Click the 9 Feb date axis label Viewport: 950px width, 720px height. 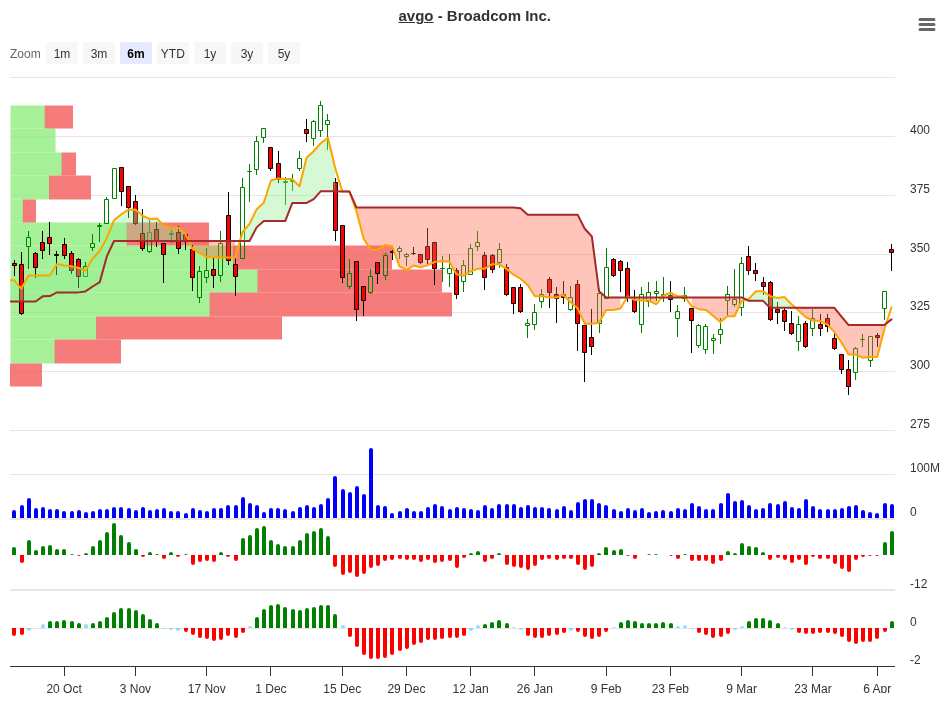(606, 688)
